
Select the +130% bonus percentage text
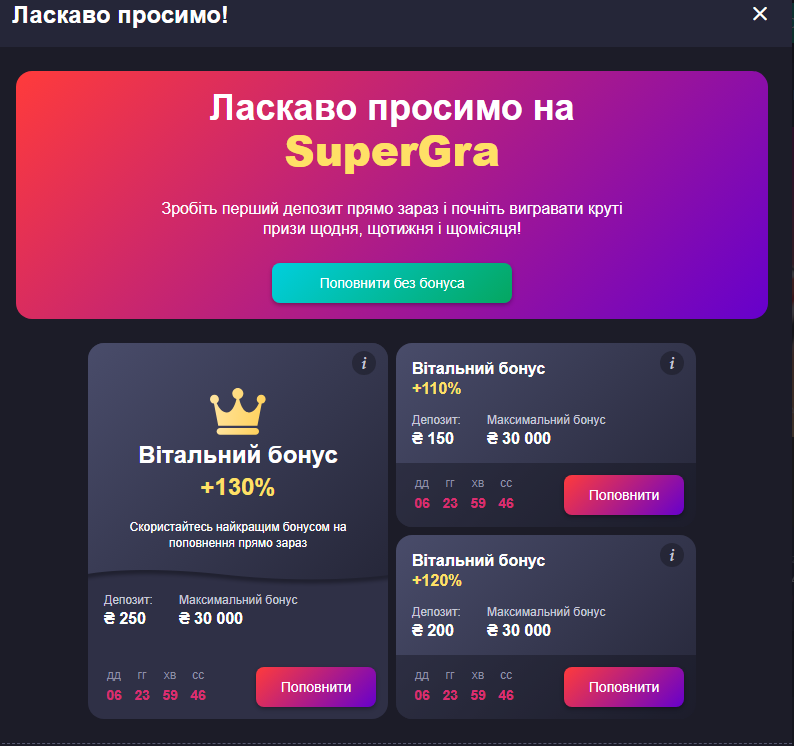point(237,487)
